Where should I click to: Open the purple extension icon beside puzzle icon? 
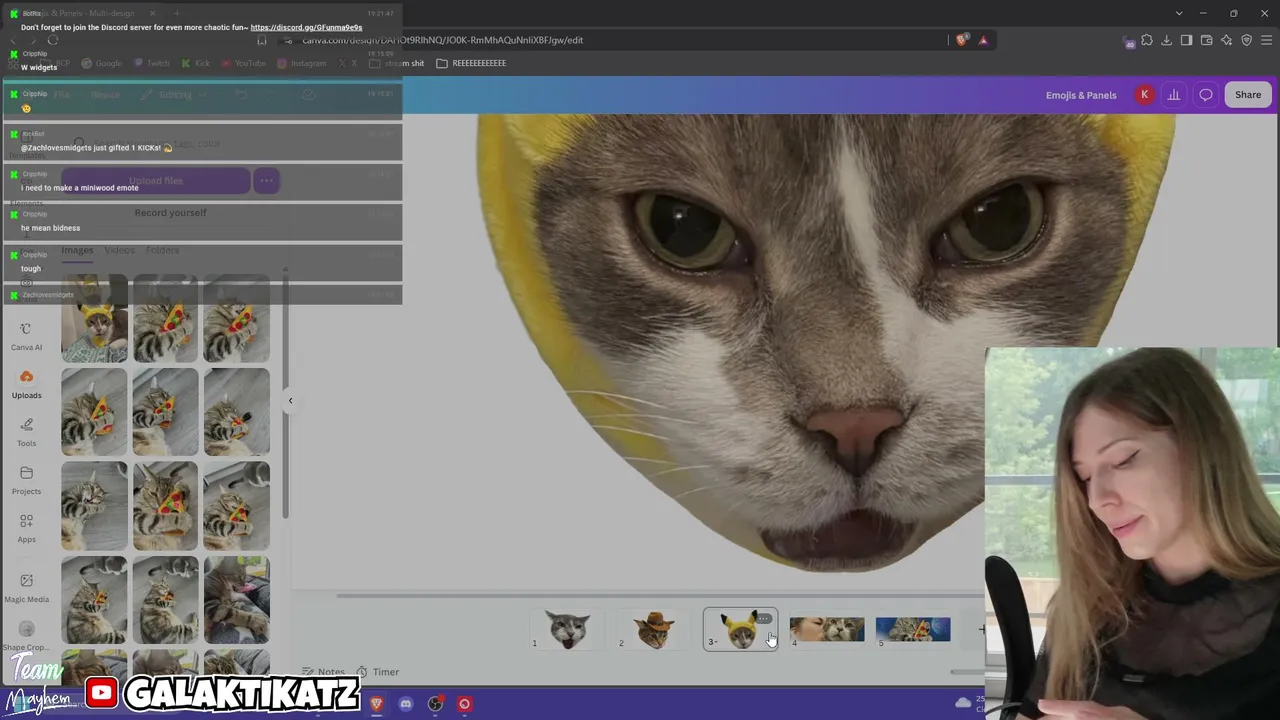click(1129, 41)
